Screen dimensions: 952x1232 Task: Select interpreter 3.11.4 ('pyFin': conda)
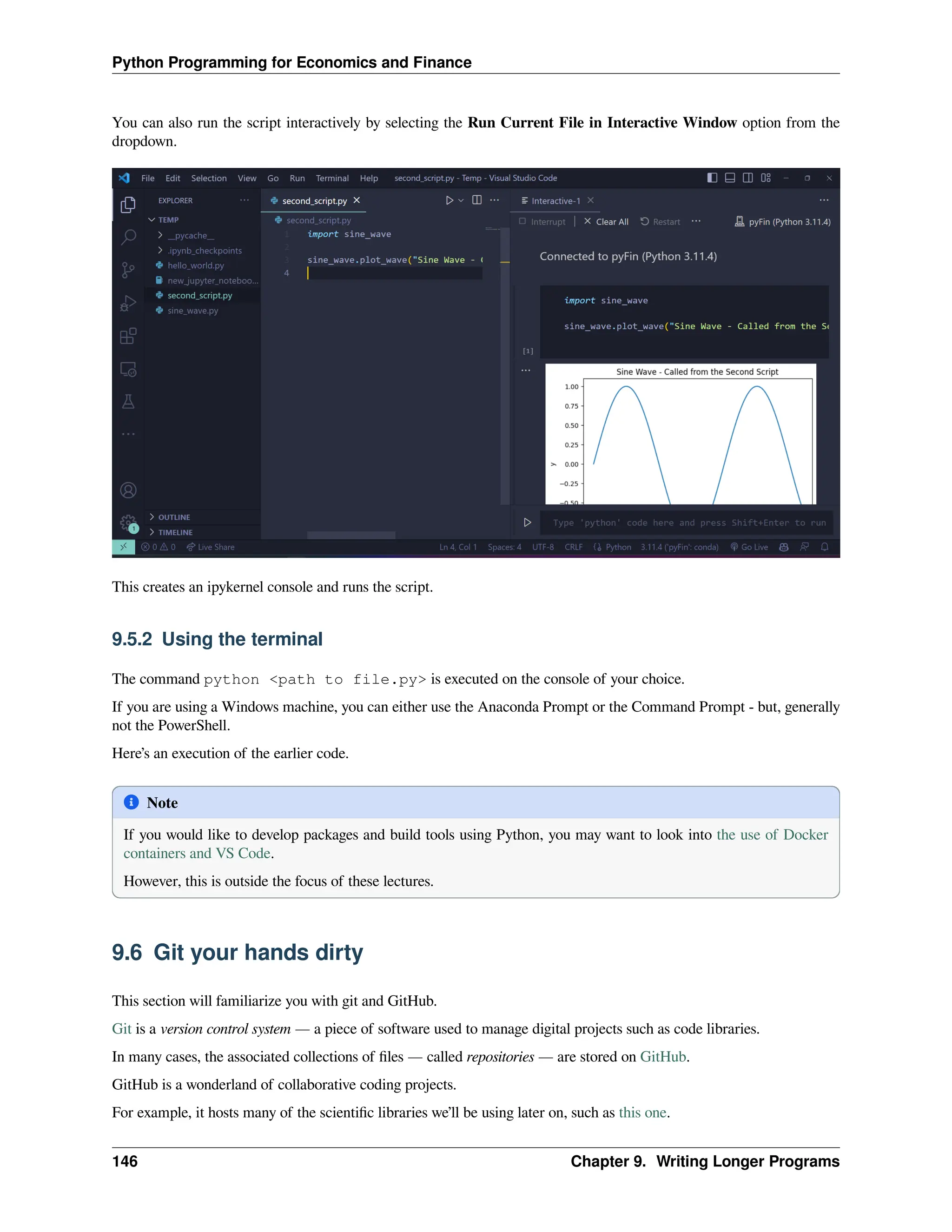680,547
